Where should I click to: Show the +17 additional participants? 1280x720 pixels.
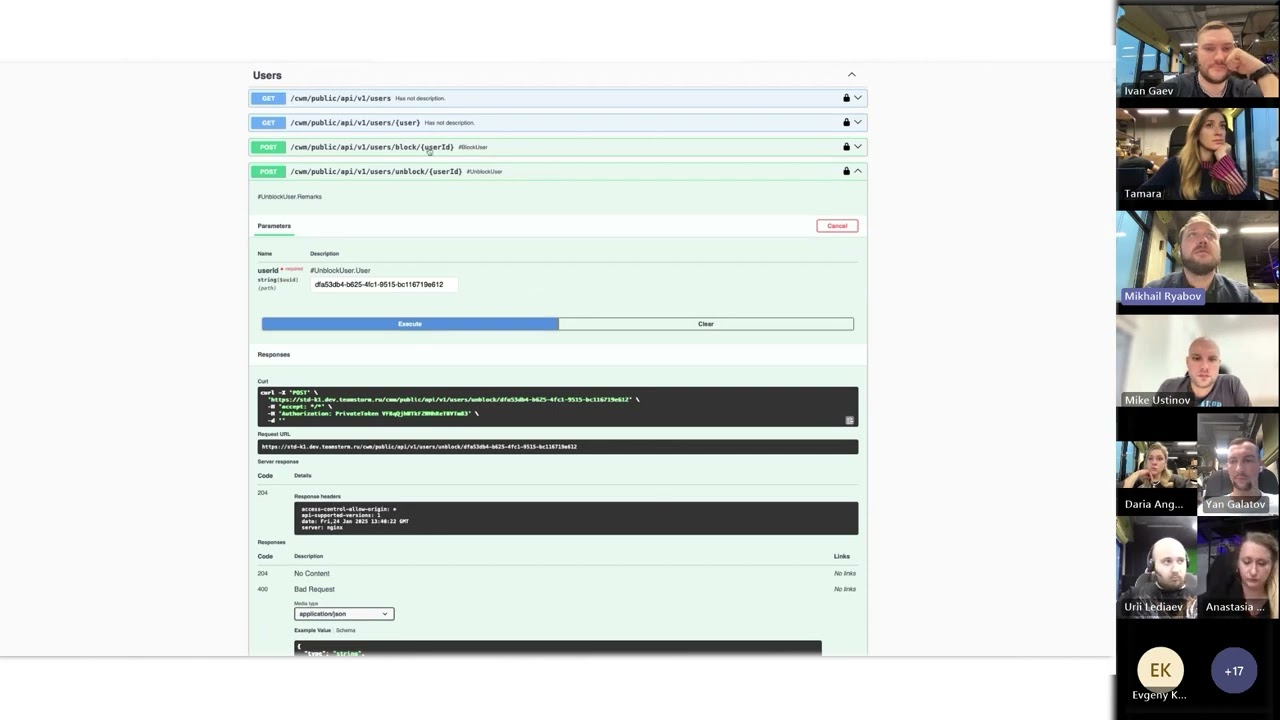point(1234,671)
